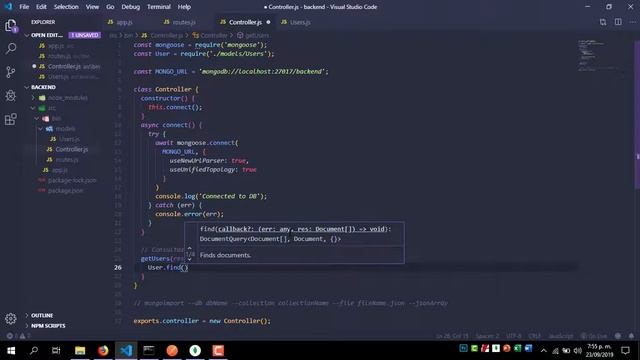Open the Terminal menu

(159, 7)
